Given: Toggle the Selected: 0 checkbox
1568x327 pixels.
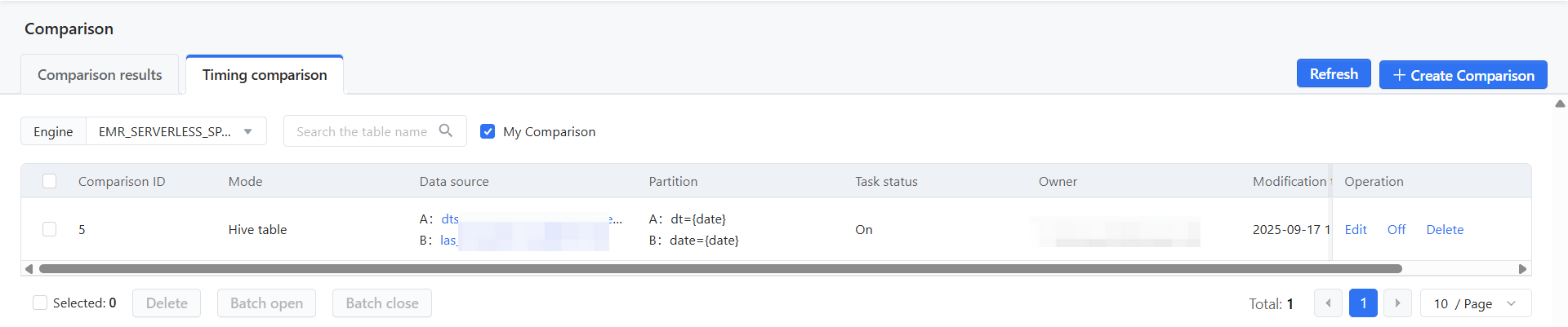Looking at the screenshot, I should click(40, 303).
